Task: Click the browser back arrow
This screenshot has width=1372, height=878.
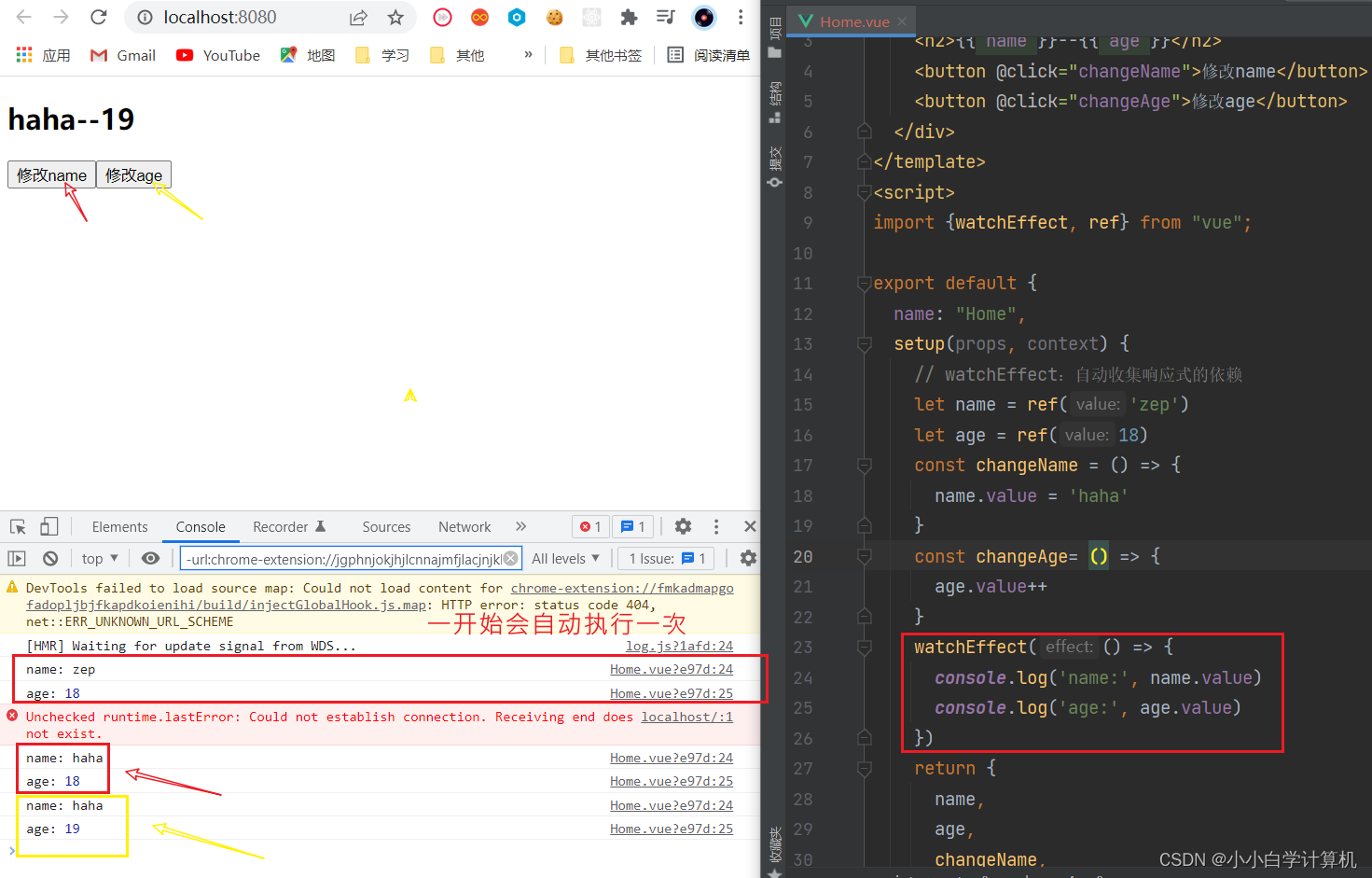Action: pyautogui.click(x=24, y=17)
